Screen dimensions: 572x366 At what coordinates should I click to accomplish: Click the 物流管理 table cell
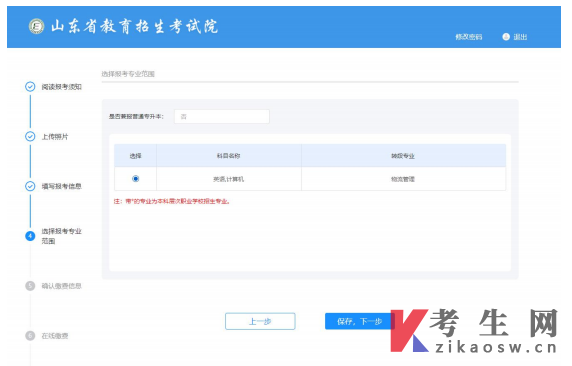403,179
